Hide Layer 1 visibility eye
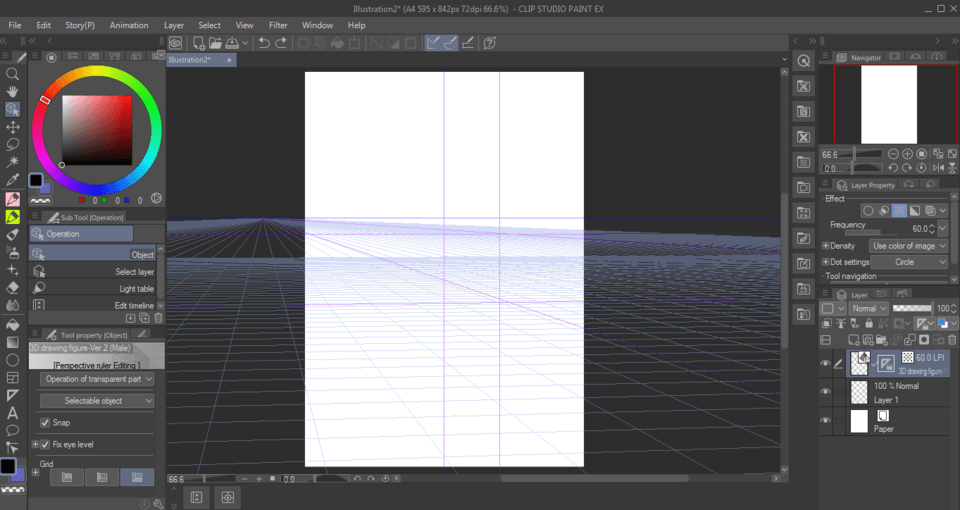The width and height of the screenshot is (960, 510). pyautogui.click(x=825, y=392)
